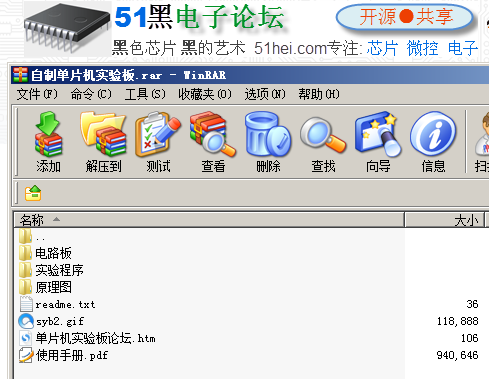The height and width of the screenshot is (379, 489).
Task: Select the 电路板 folder name
Action: [x=53, y=253]
